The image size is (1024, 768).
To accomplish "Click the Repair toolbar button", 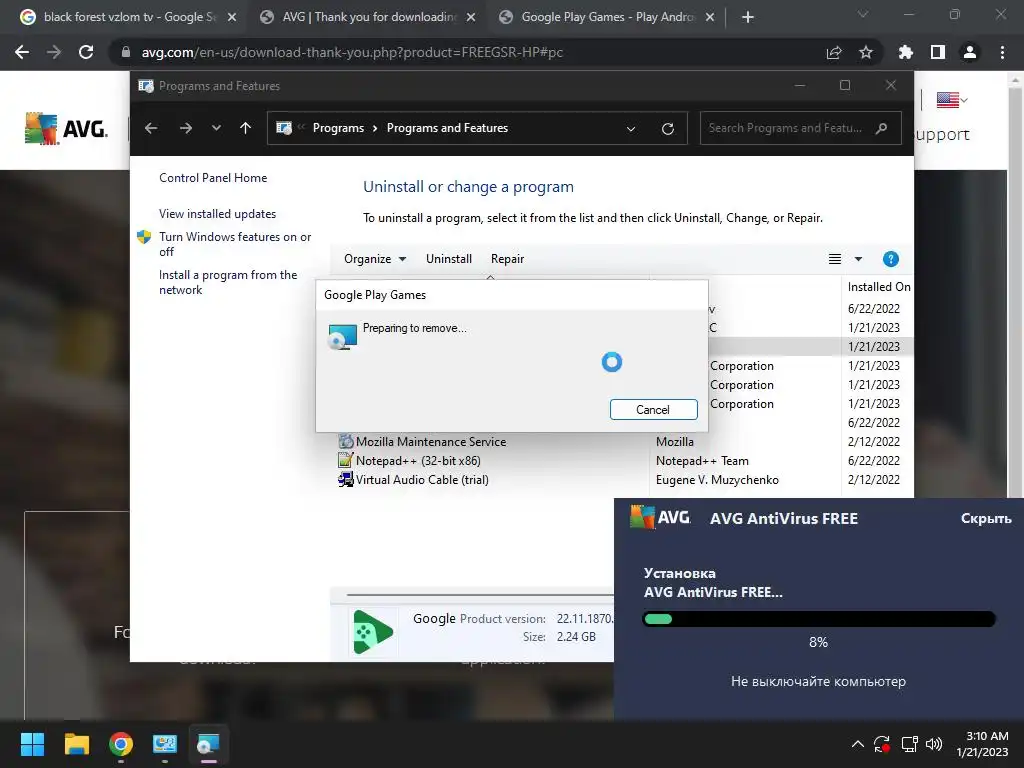I will click(507, 259).
